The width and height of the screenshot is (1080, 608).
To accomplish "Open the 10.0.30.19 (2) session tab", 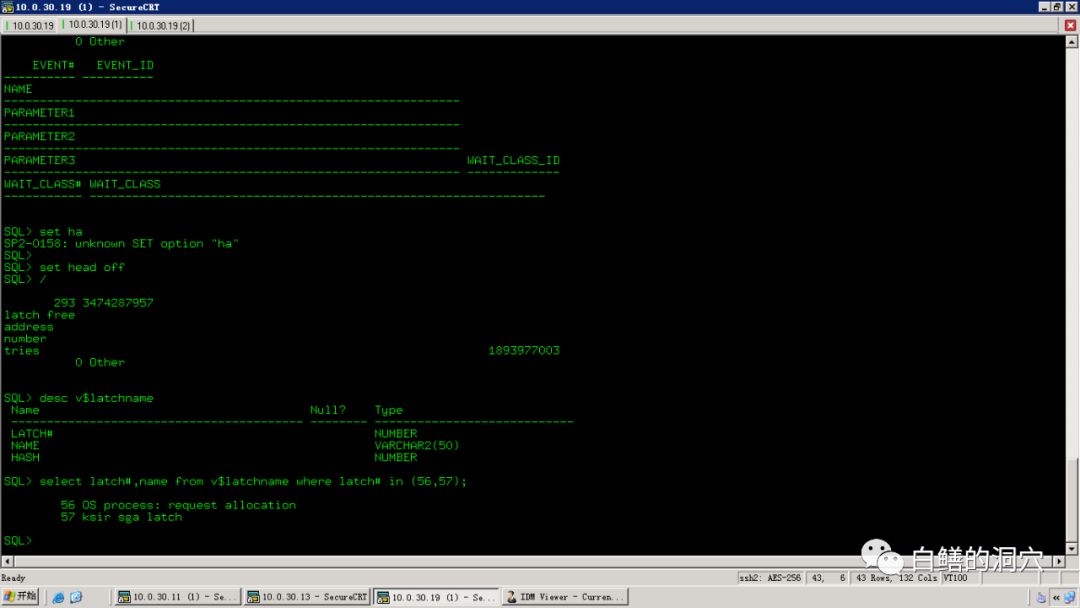I will pos(162,25).
